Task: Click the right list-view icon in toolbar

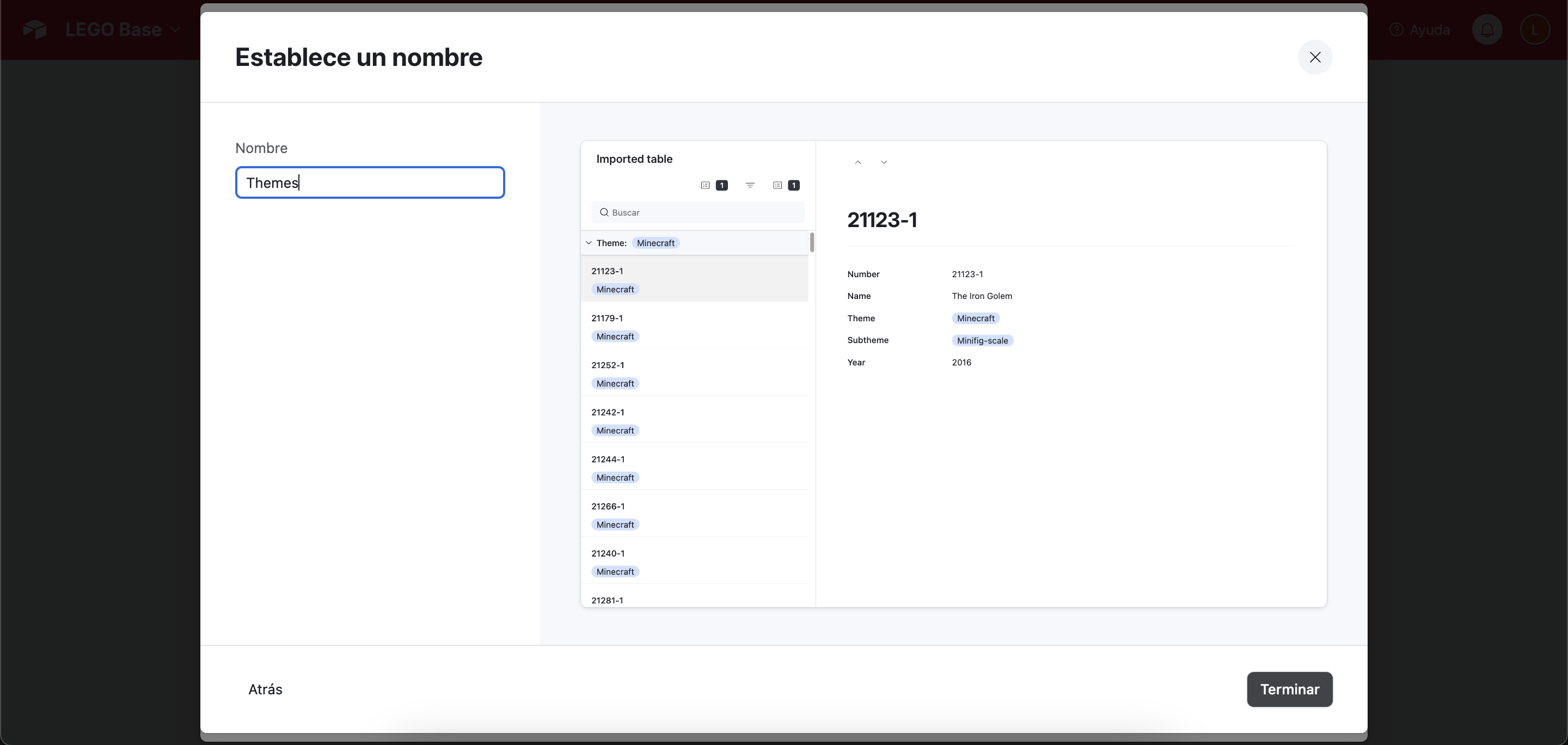Action: tap(777, 185)
